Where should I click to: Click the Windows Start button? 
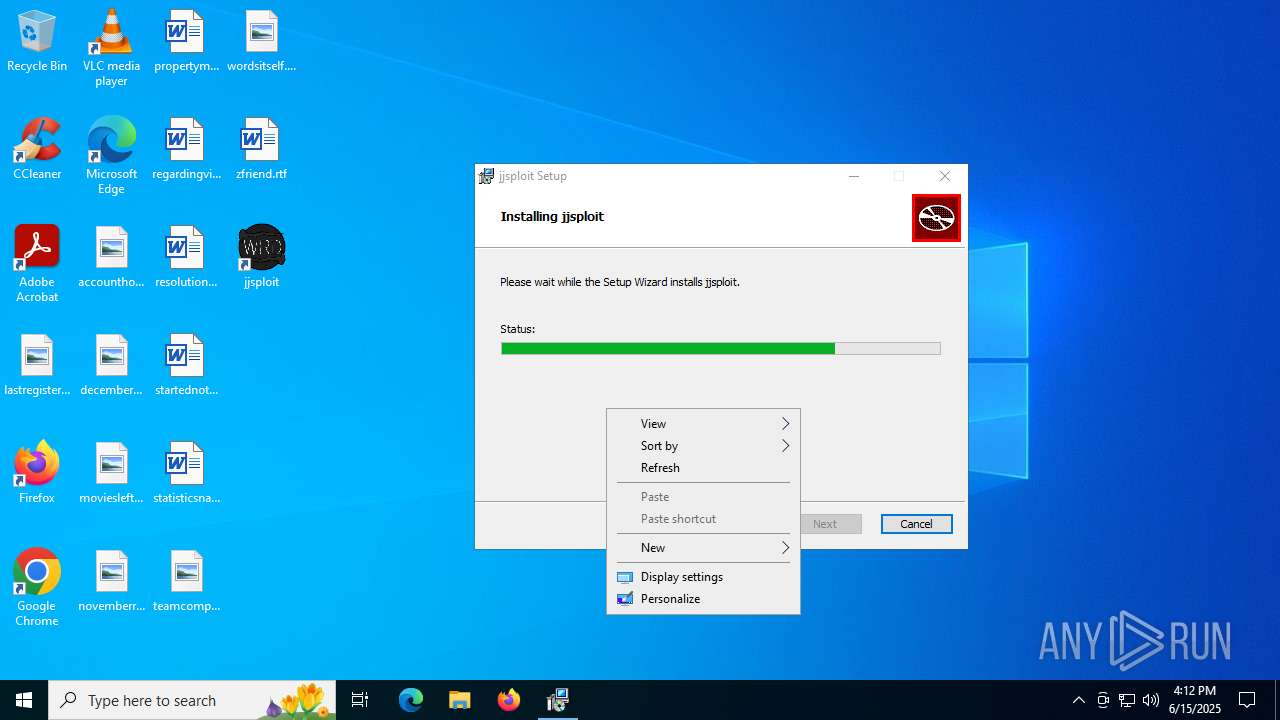click(x=24, y=700)
